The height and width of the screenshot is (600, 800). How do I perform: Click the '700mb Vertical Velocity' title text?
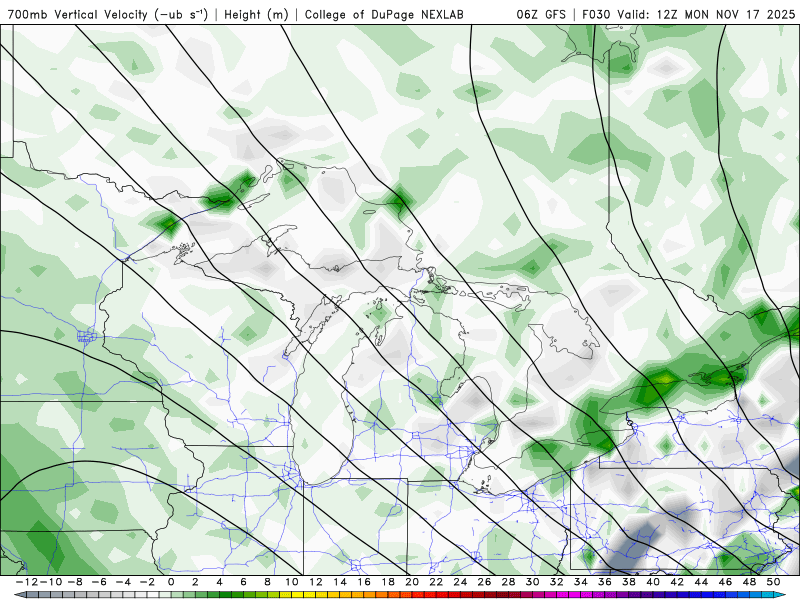click(x=78, y=14)
